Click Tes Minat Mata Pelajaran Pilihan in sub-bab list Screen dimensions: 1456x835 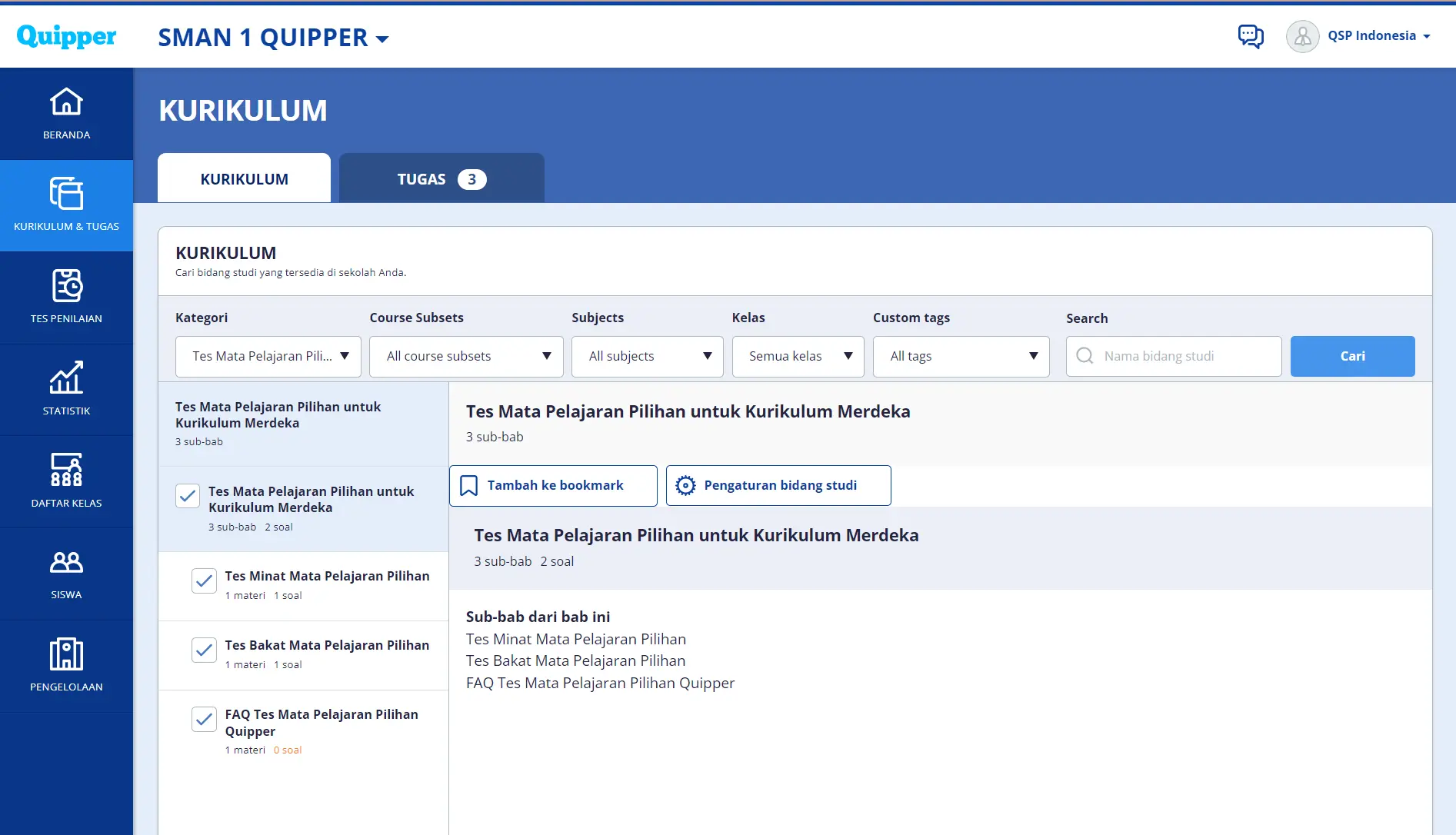(576, 639)
